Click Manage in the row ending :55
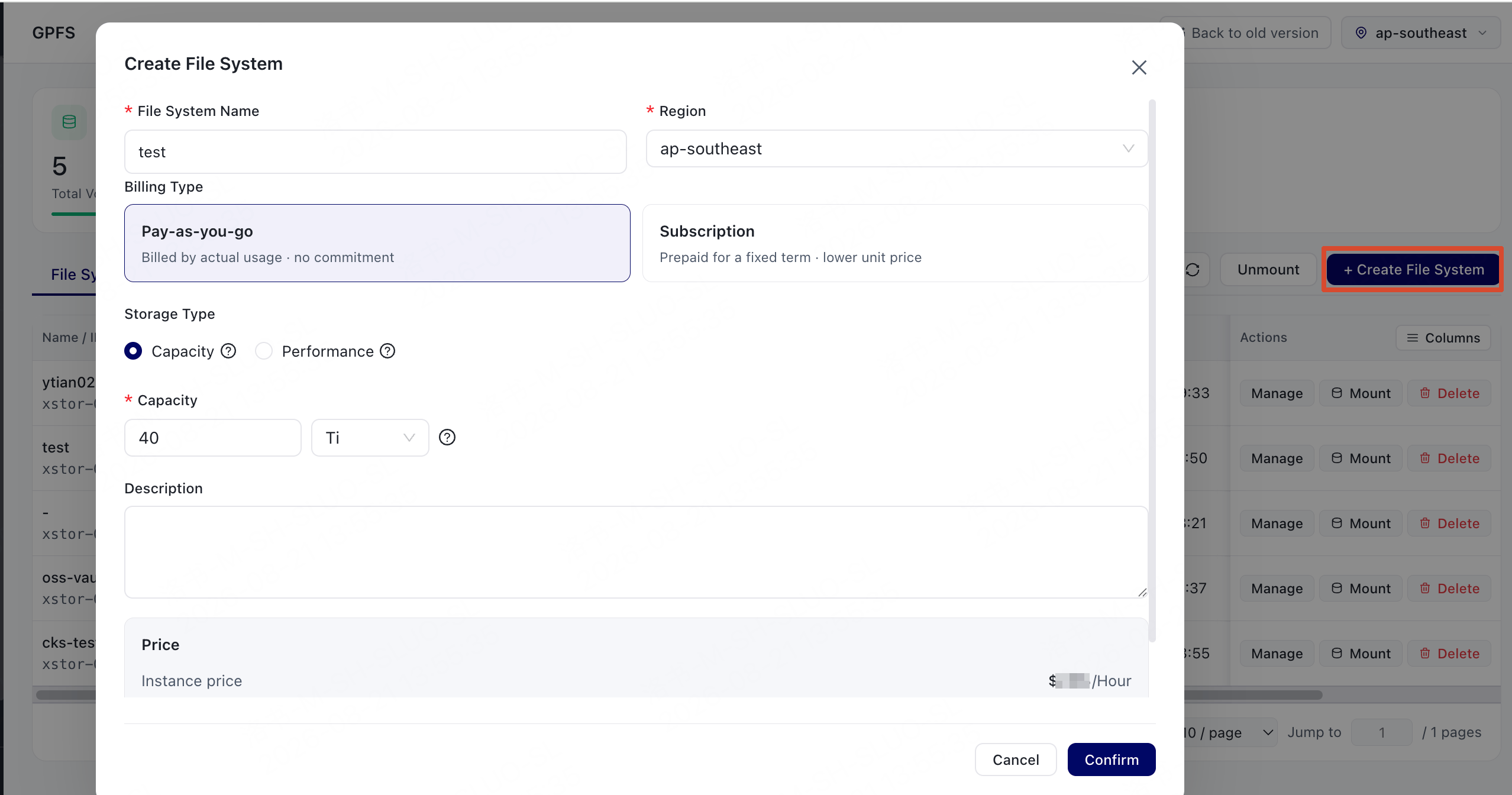The height and width of the screenshot is (795, 1512). click(1277, 654)
